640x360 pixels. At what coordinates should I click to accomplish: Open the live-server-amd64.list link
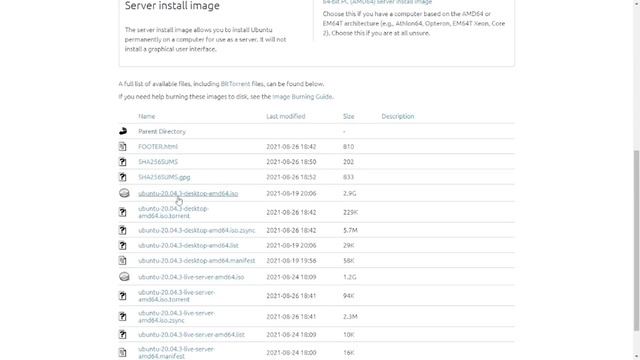coord(191,334)
